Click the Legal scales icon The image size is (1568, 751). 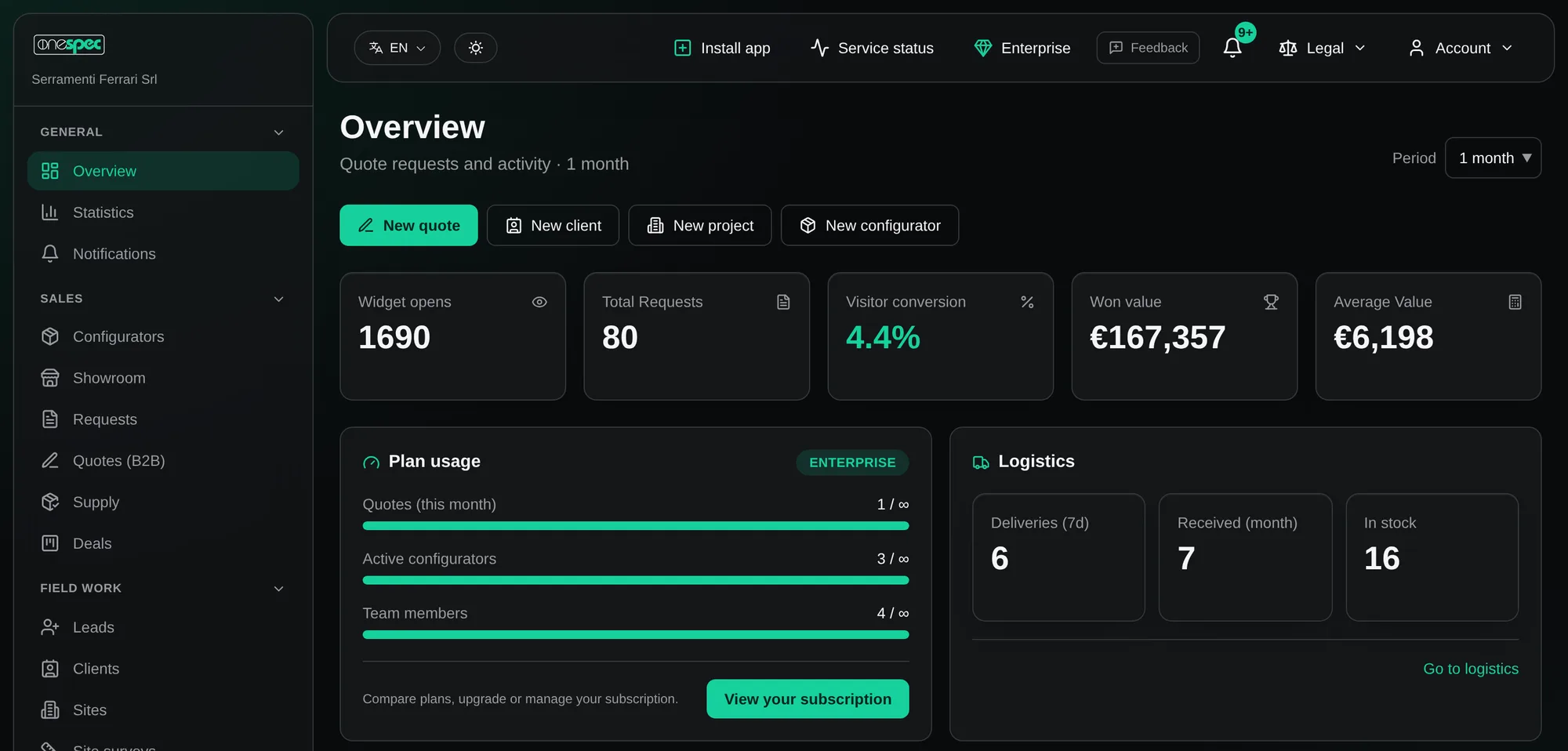coord(1287,48)
